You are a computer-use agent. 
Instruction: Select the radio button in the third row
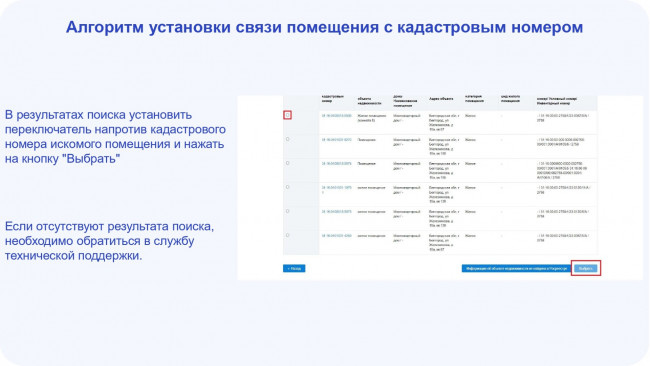288,163
